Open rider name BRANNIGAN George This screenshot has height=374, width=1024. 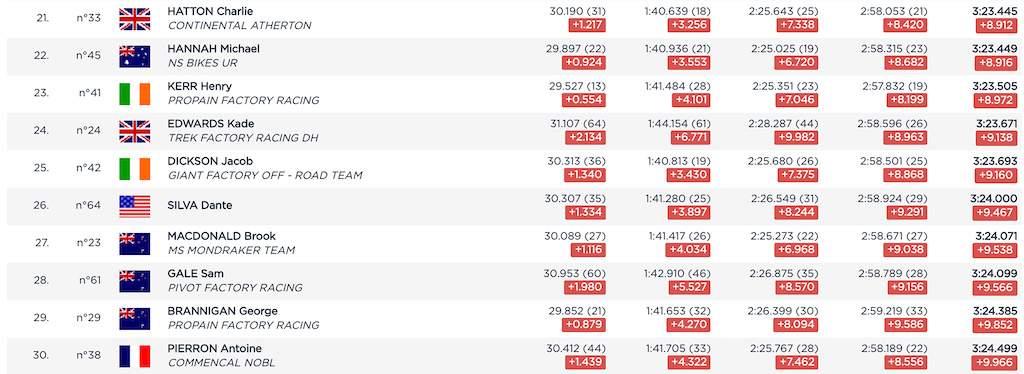click(222, 311)
